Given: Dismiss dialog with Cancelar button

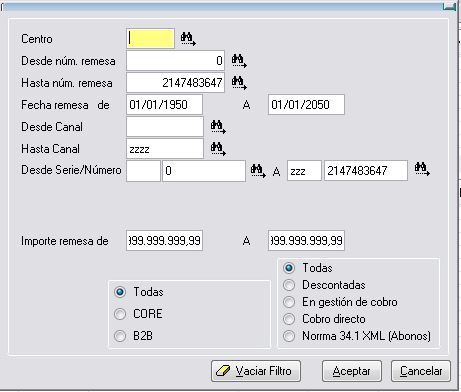Looking at the screenshot, I should click(x=421, y=371).
